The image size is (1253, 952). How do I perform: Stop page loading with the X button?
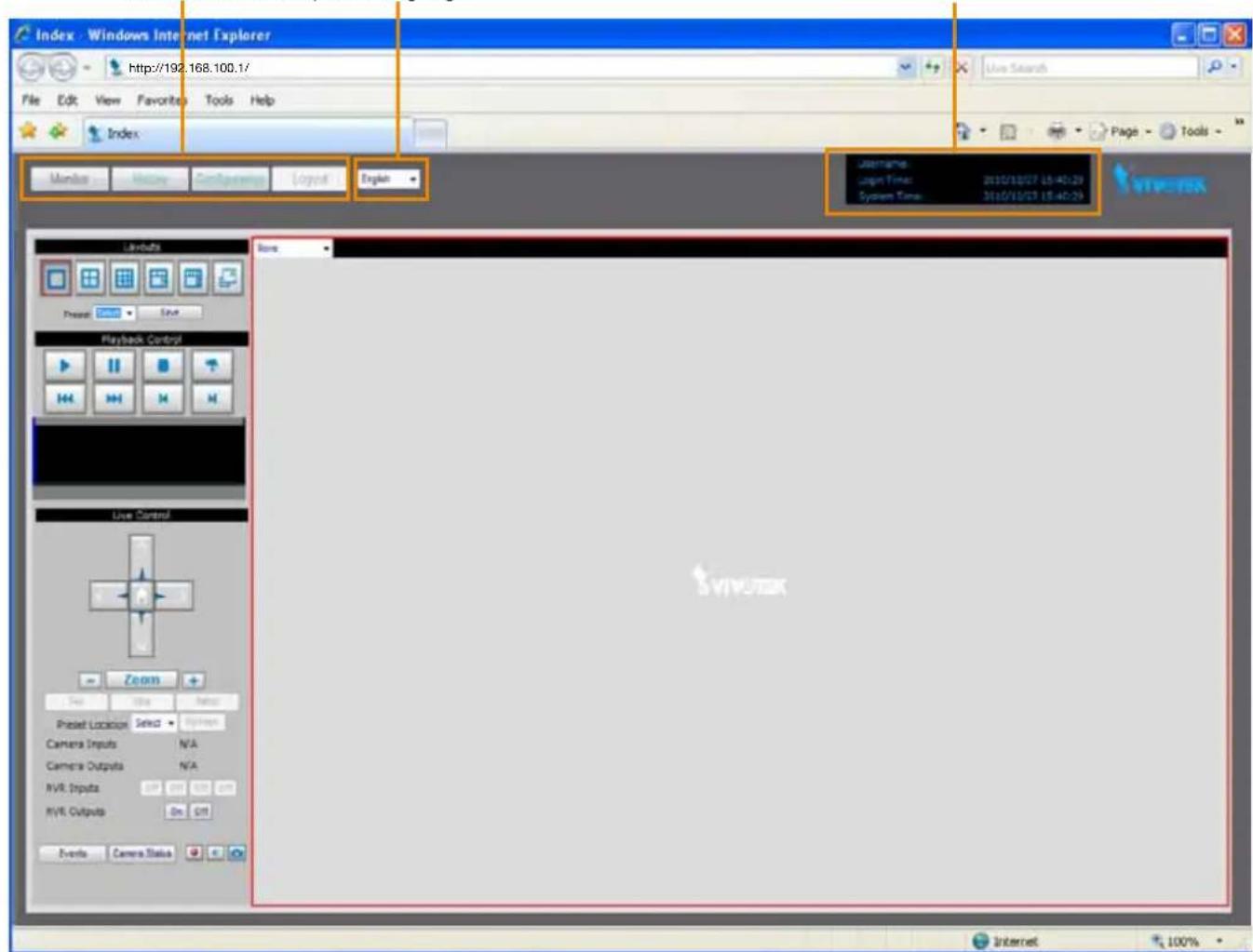962,67
